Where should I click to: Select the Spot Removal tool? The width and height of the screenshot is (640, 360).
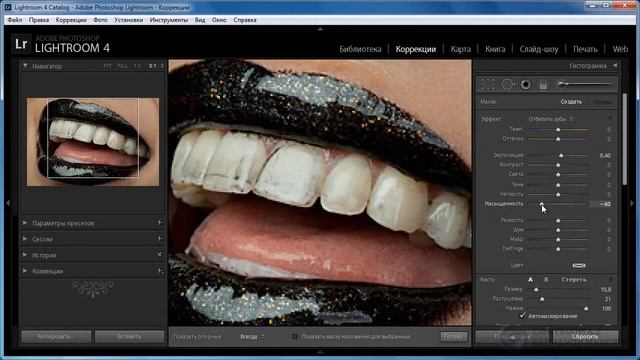508,84
